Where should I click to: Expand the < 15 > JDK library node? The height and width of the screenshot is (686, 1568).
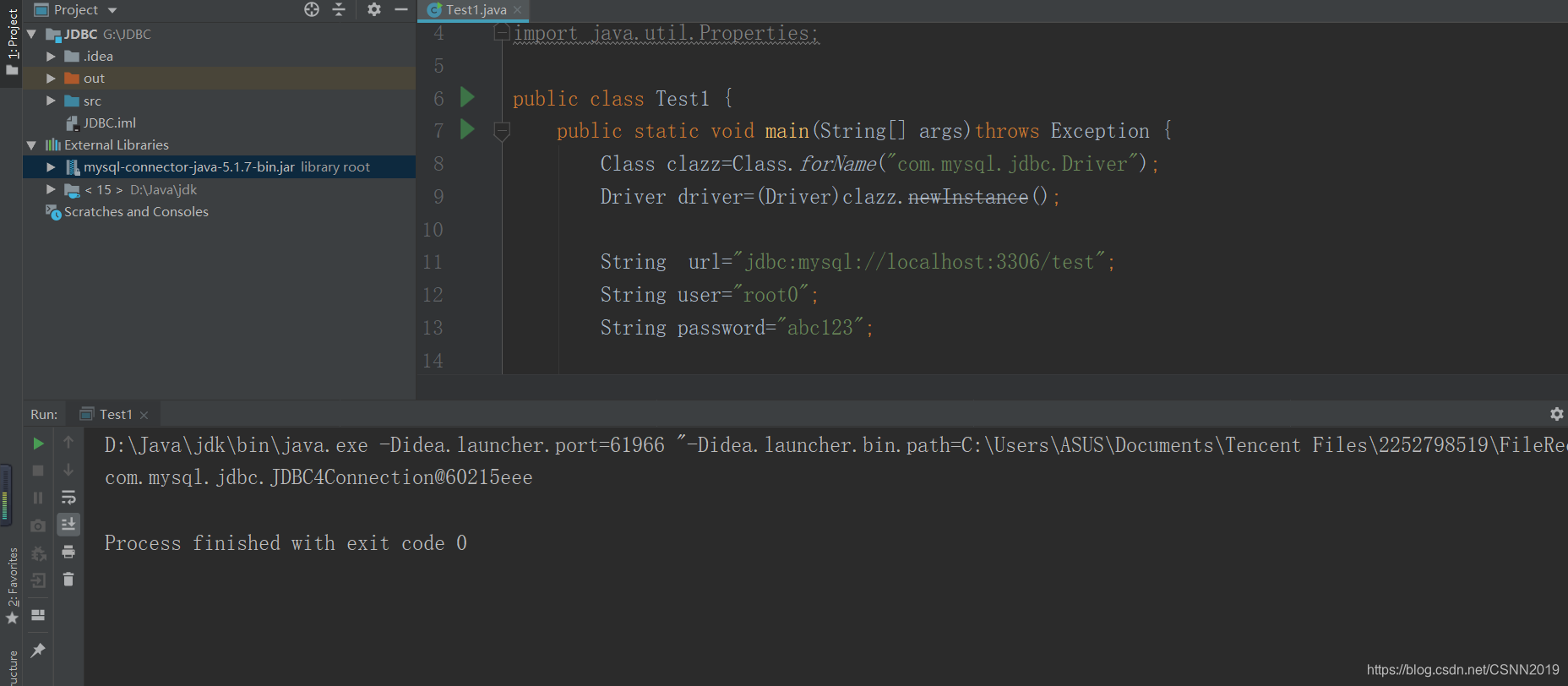tap(51, 189)
